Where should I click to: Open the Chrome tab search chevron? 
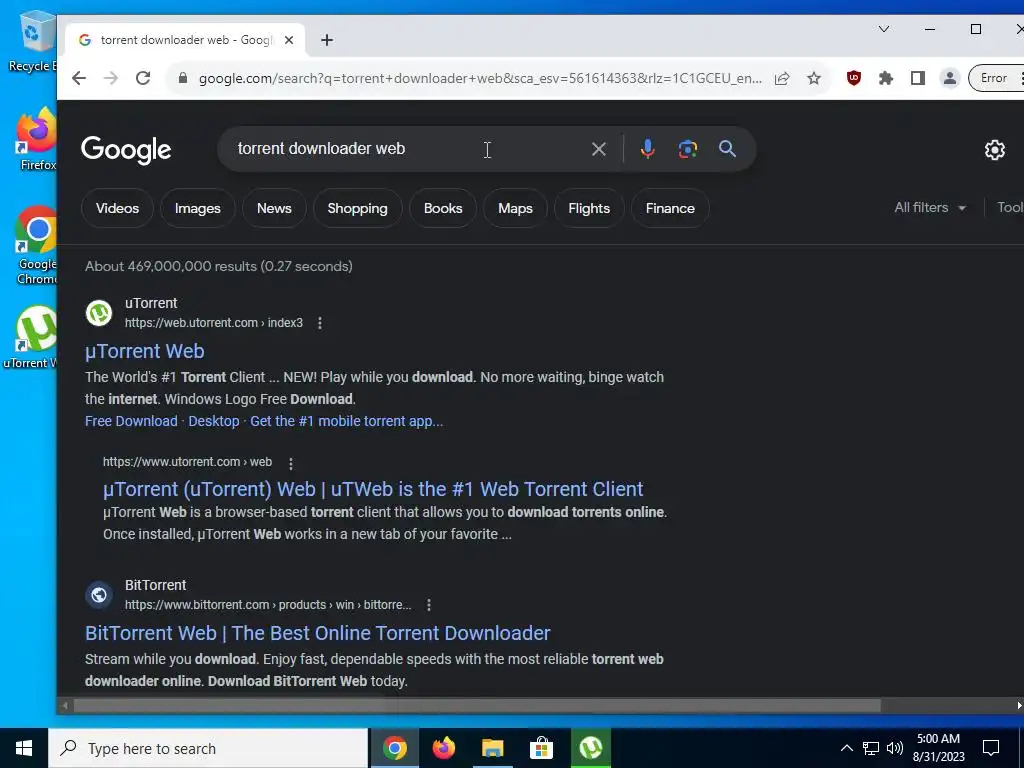884,29
